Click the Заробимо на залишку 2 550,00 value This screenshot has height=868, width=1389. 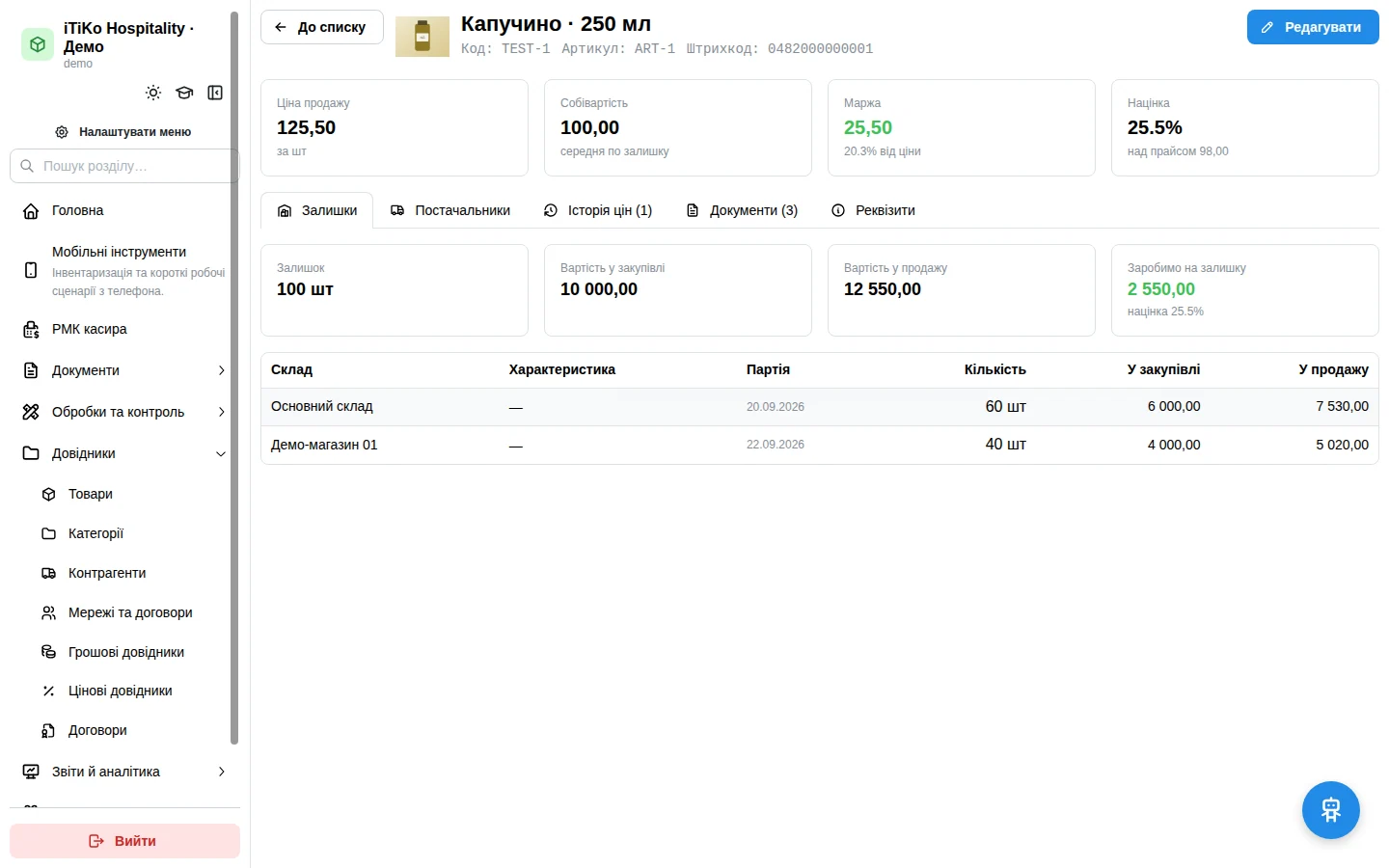1161,289
